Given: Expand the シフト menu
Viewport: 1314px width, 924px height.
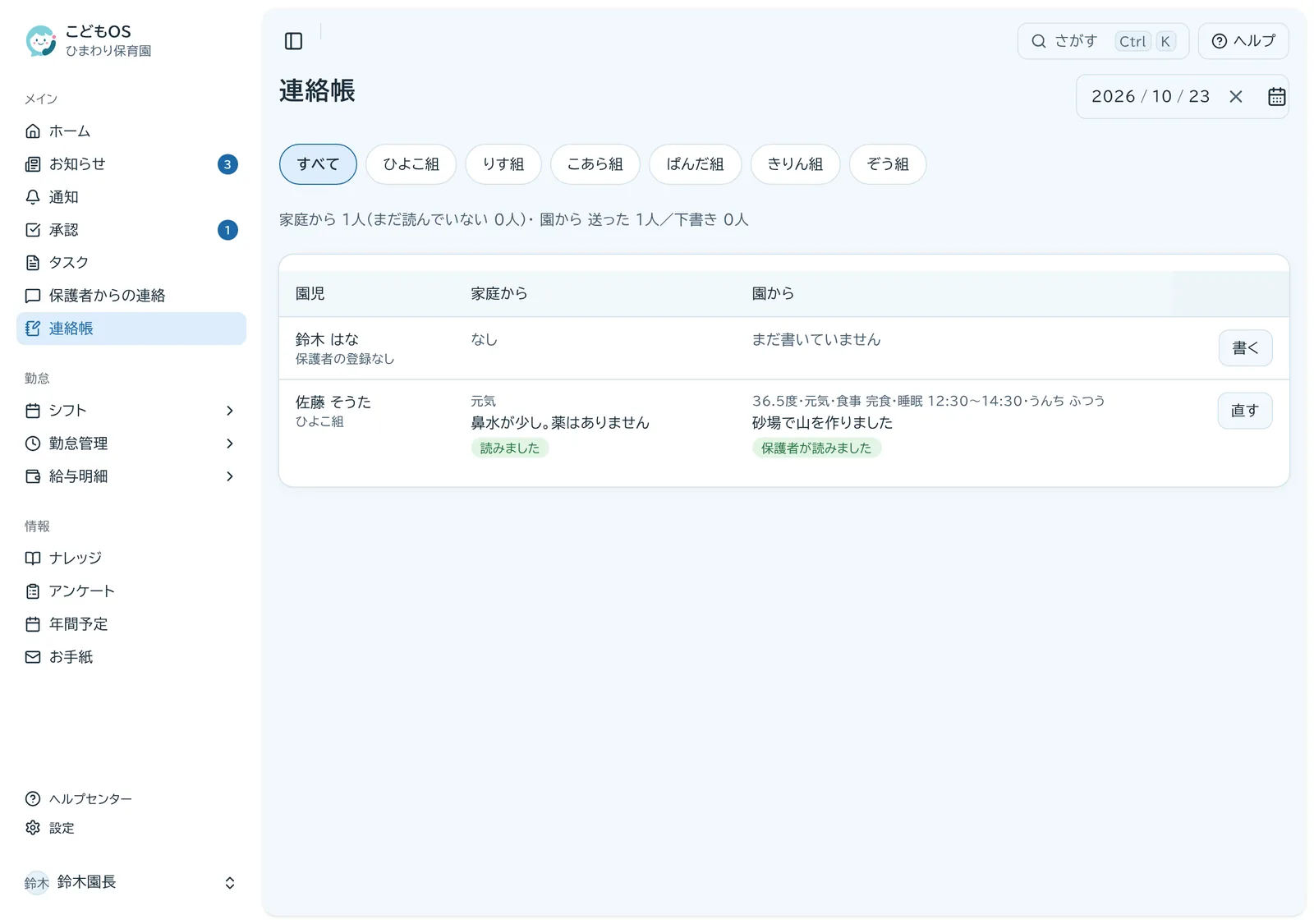Looking at the screenshot, I should pyautogui.click(x=131, y=411).
